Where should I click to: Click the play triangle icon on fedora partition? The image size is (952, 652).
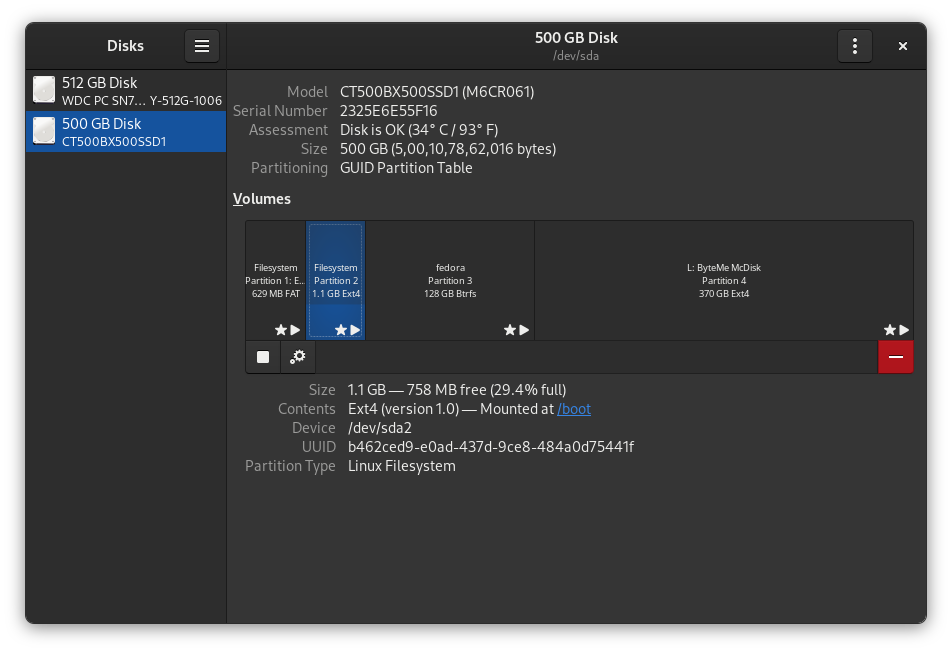click(524, 330)
